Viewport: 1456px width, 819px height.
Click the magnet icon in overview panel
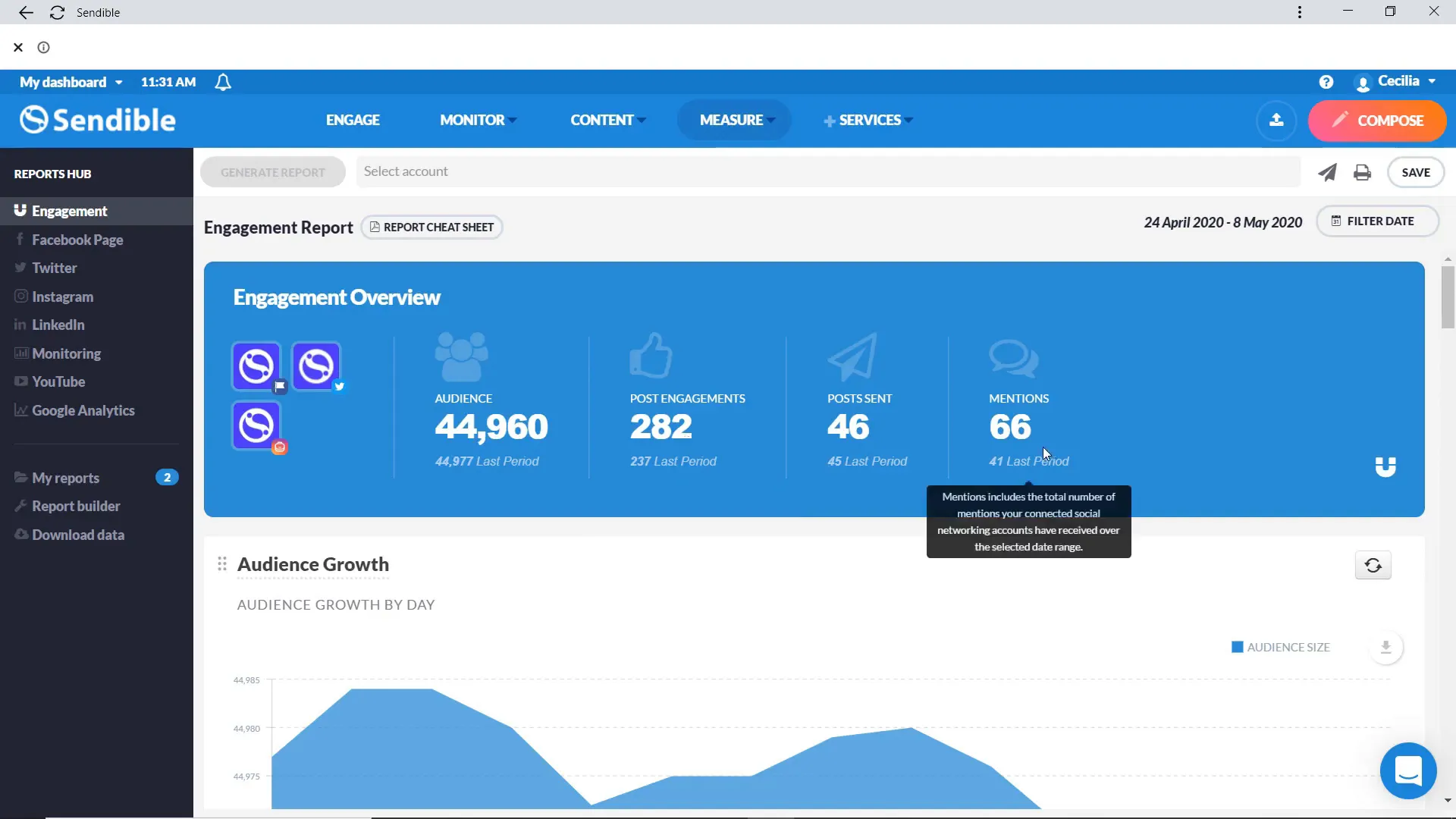(x=1385, y=467)
